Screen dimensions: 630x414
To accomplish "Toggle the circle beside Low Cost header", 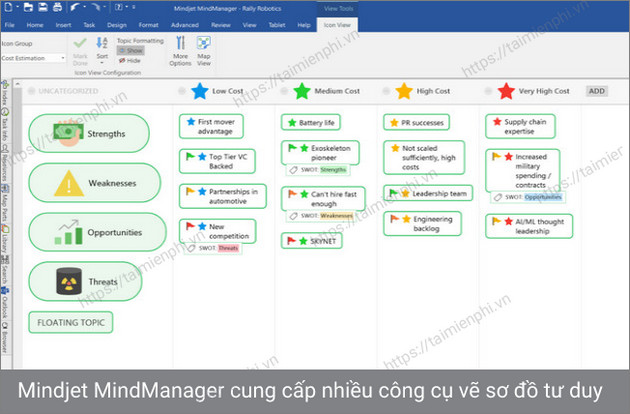I will [182, 91].
